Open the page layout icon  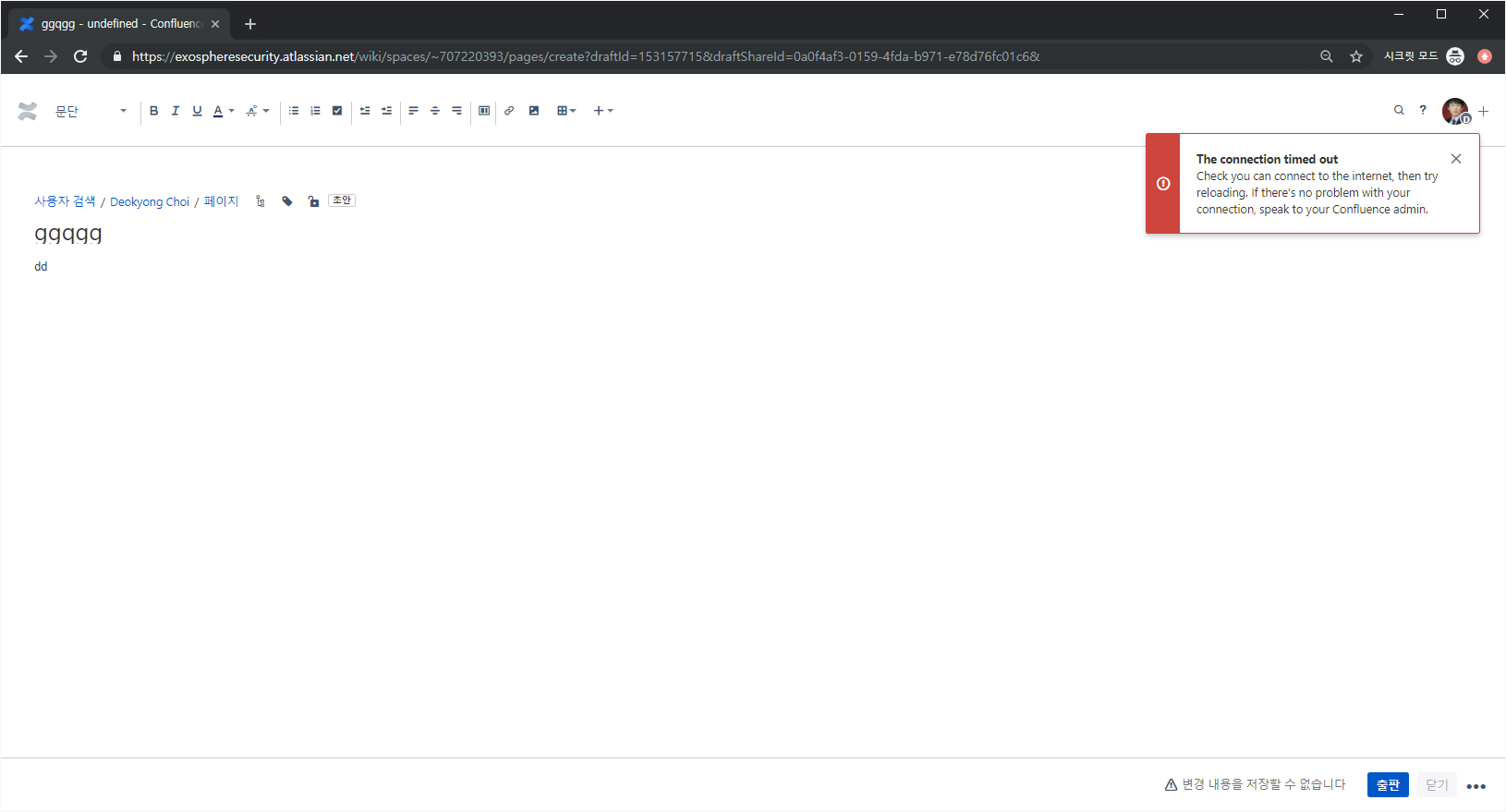click(484, 111)
